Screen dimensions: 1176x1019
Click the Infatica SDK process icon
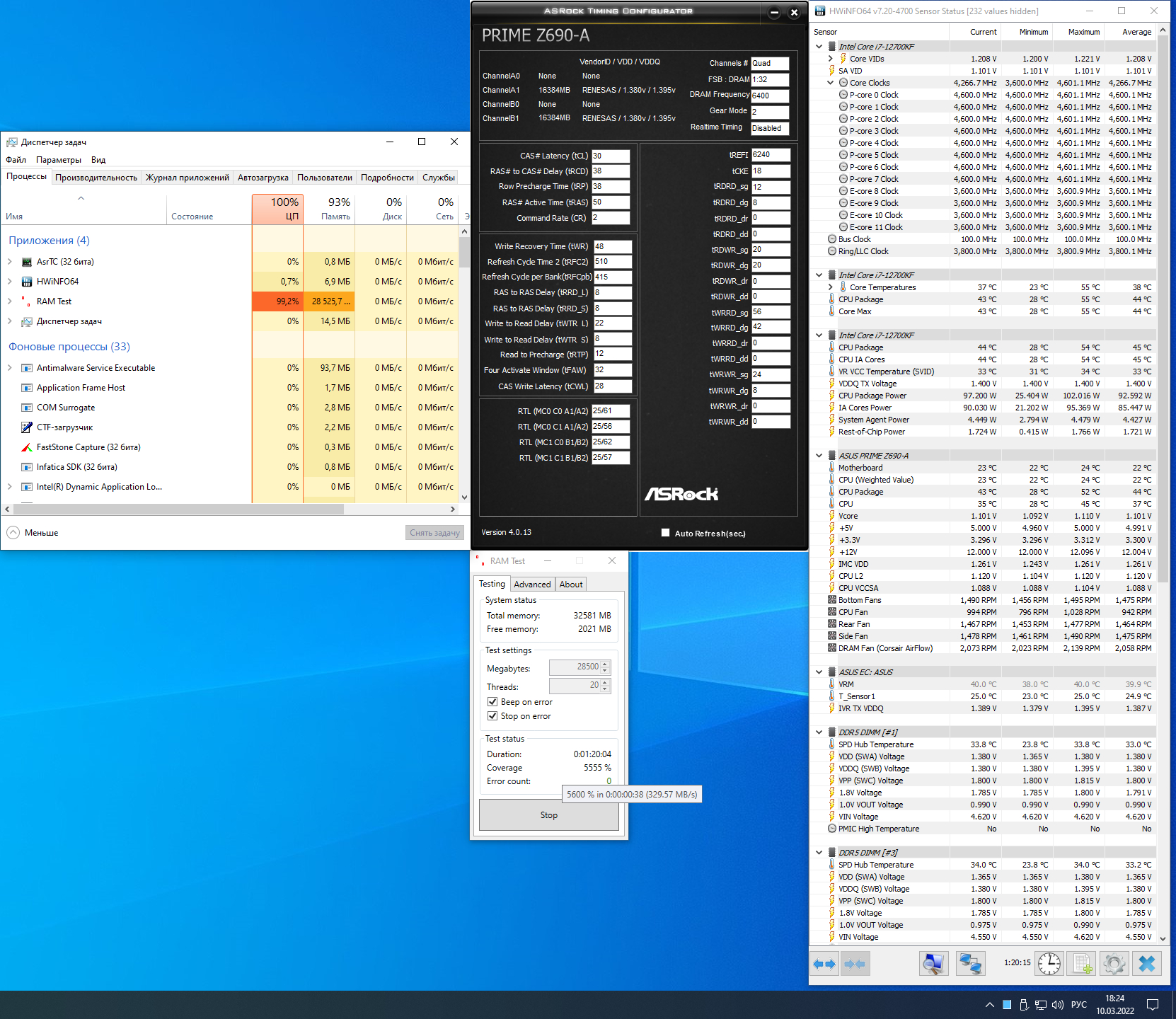tap(27, 467)
